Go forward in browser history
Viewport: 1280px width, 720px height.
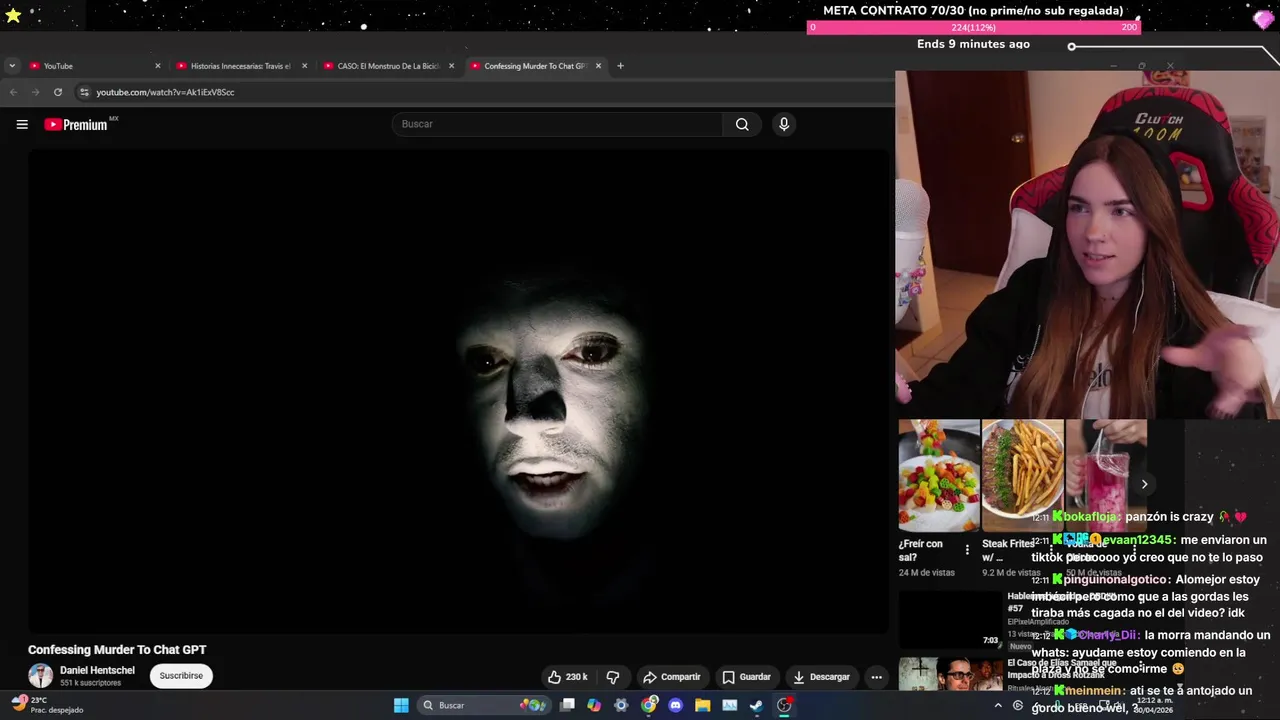[x=35, y=92]
